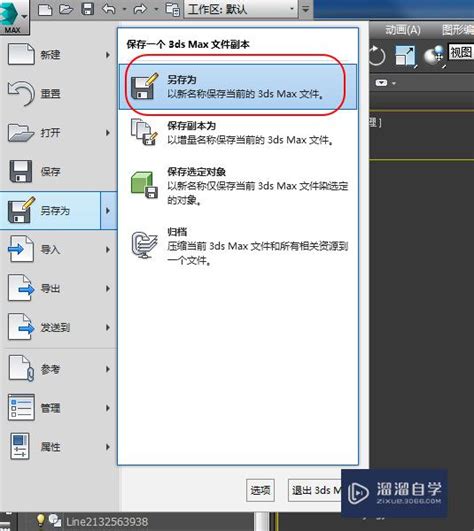Viewport: 474px width, 531px height.
Task: Open the Undo history dropdown arrow
Action: (x=124, y=9)
